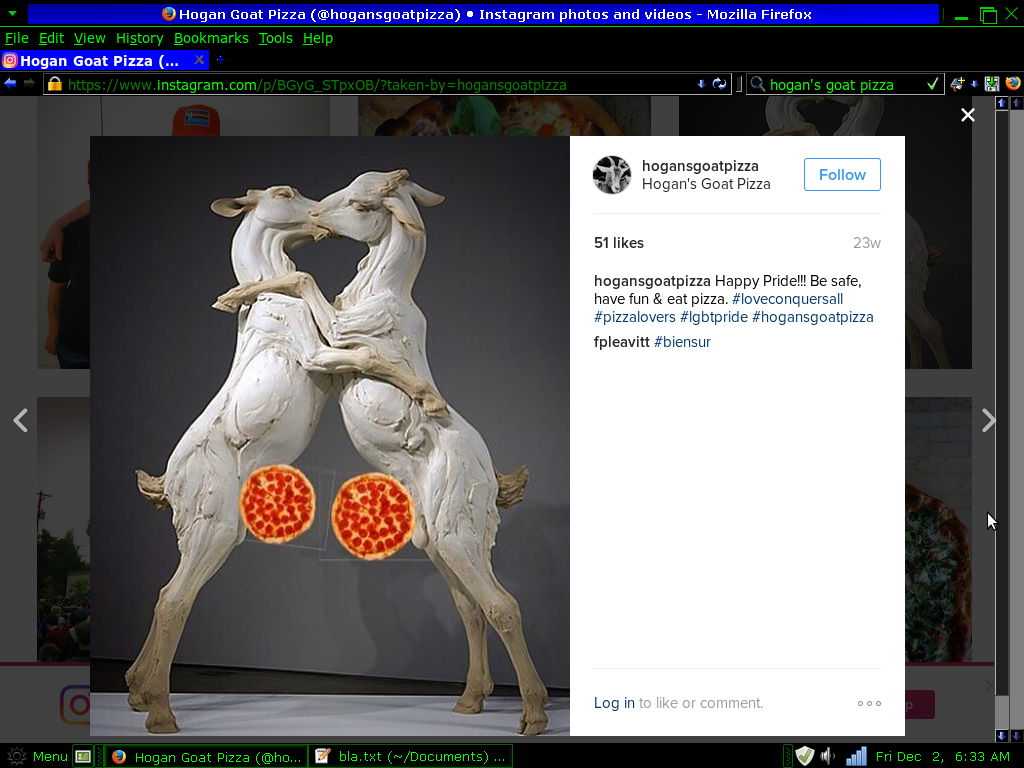Click the Follow button for hogansgoatpizza
Viewport: 1024px width, 768px height.
pos(842,174)
